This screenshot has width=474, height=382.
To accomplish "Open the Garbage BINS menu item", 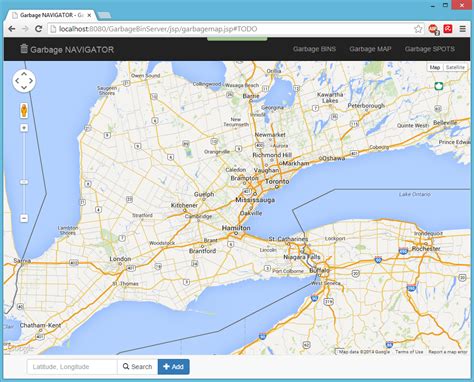I will pos(314,49).
